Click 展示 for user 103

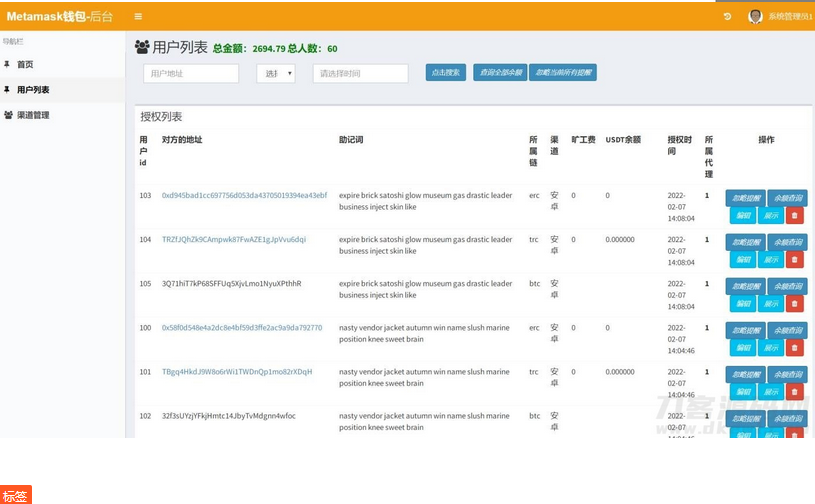771,215
